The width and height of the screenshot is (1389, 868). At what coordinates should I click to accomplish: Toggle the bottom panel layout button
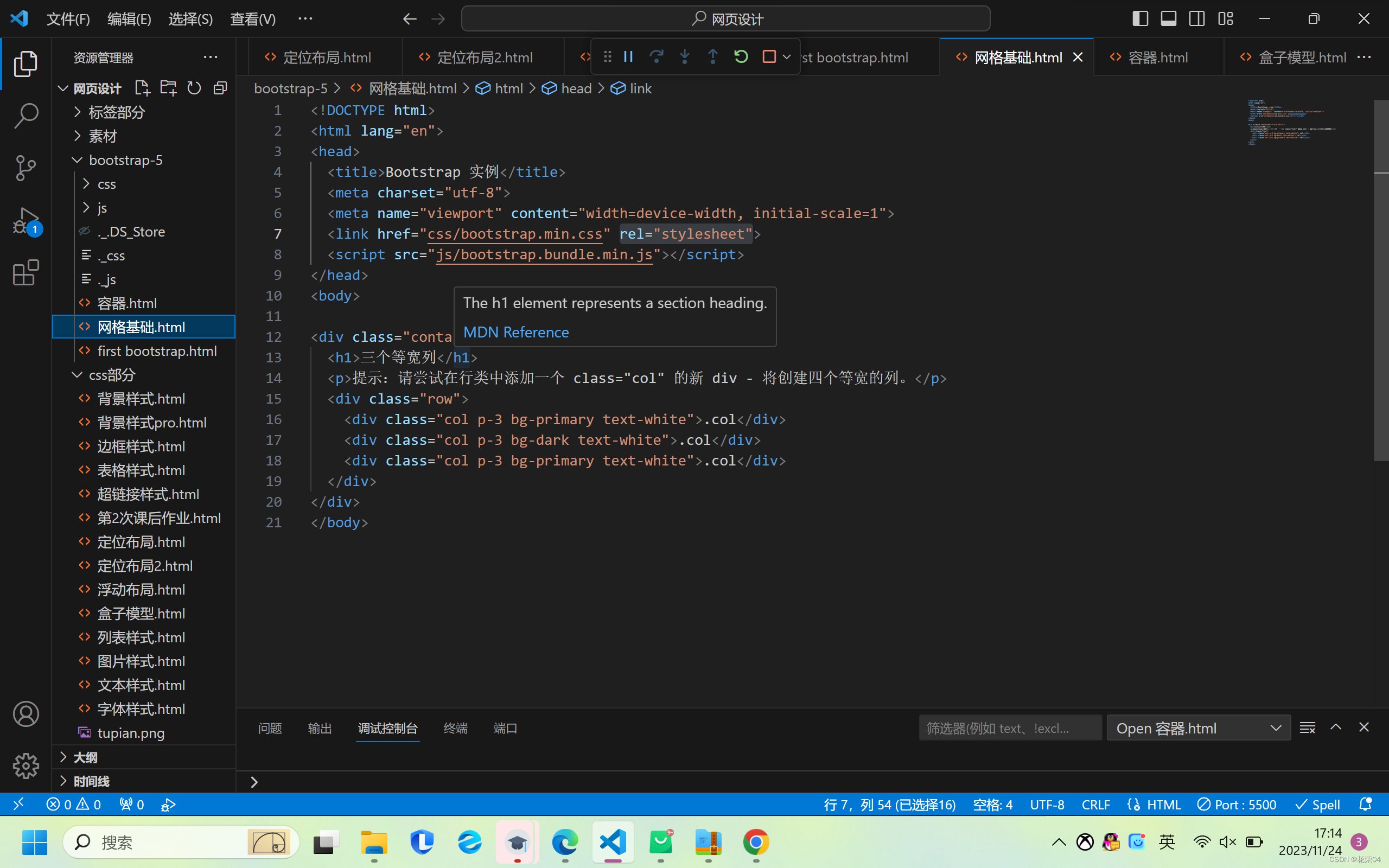click(1168, 19)
